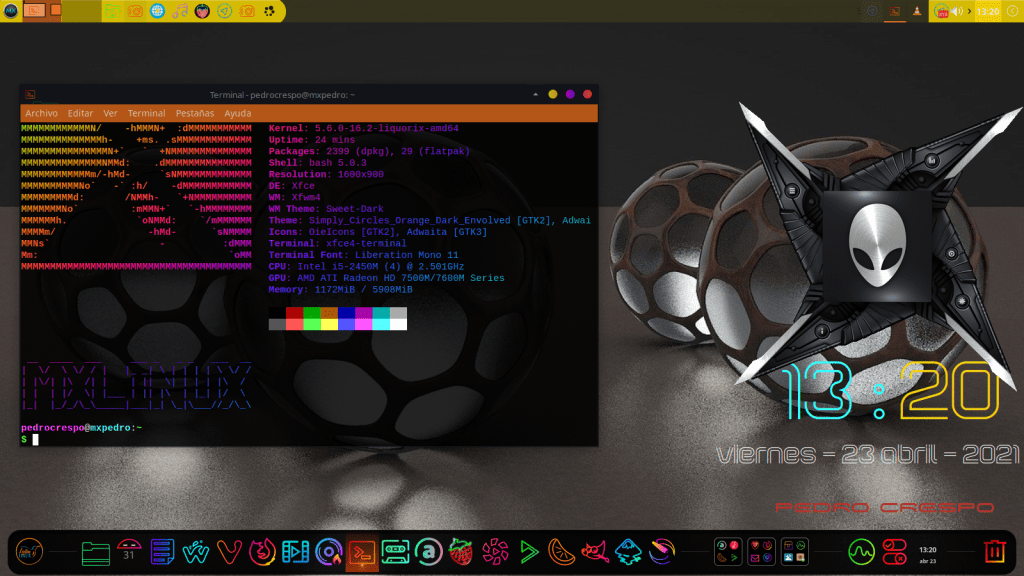Viewport: 1024px width, 576px height.
Task: Open the trash can in the dock
Action: pos(994,551)
